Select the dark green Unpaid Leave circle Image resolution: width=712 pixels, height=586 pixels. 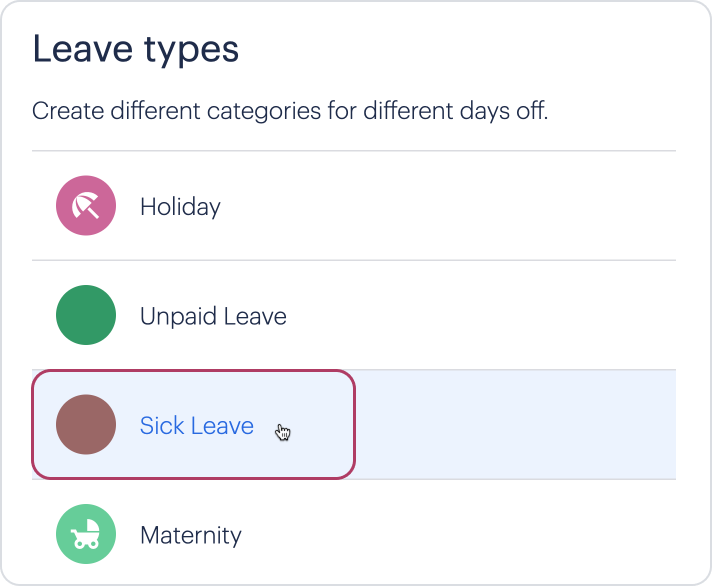pos(86,315)
